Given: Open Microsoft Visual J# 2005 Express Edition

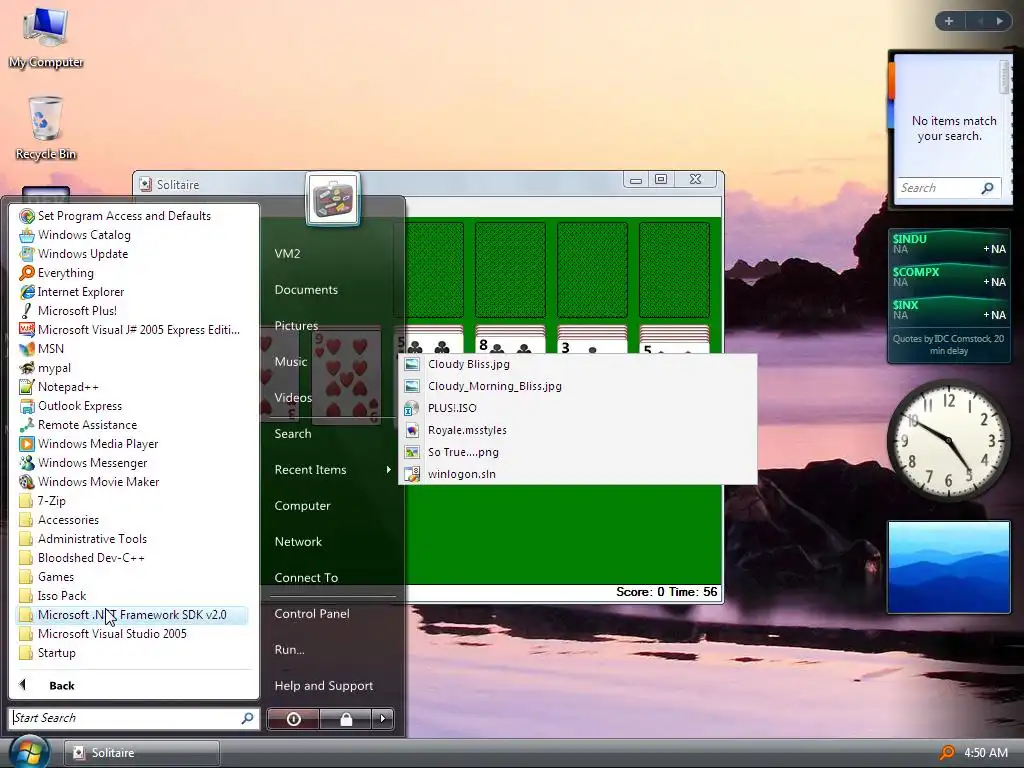Looking at the screenshot, I should (x=132, y=329).
